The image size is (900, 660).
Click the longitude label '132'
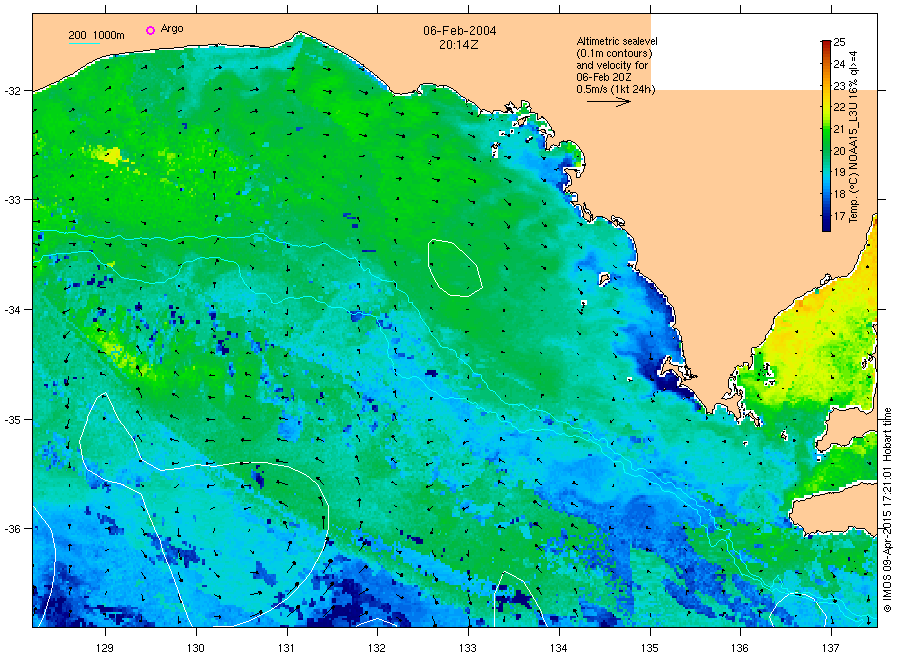(377, 648)
